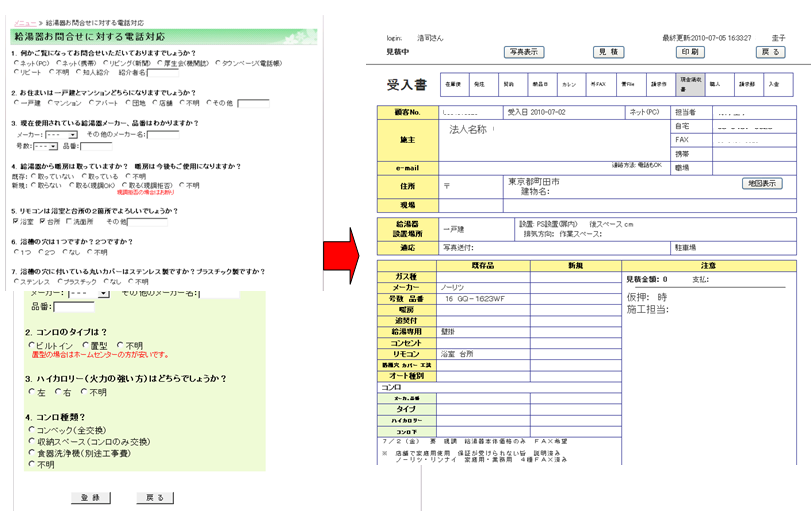Select 置型 stove type radio

[85, 345]
